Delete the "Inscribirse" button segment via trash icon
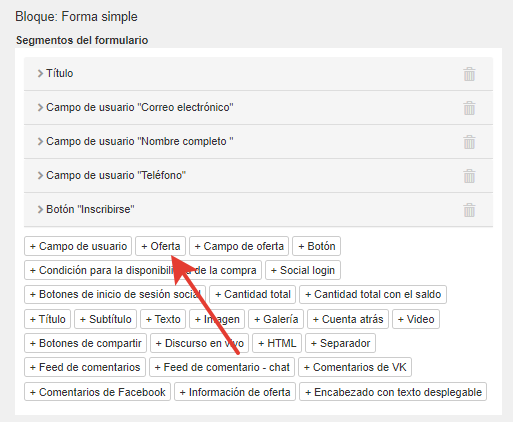513x422 pixels. [469, 210]
